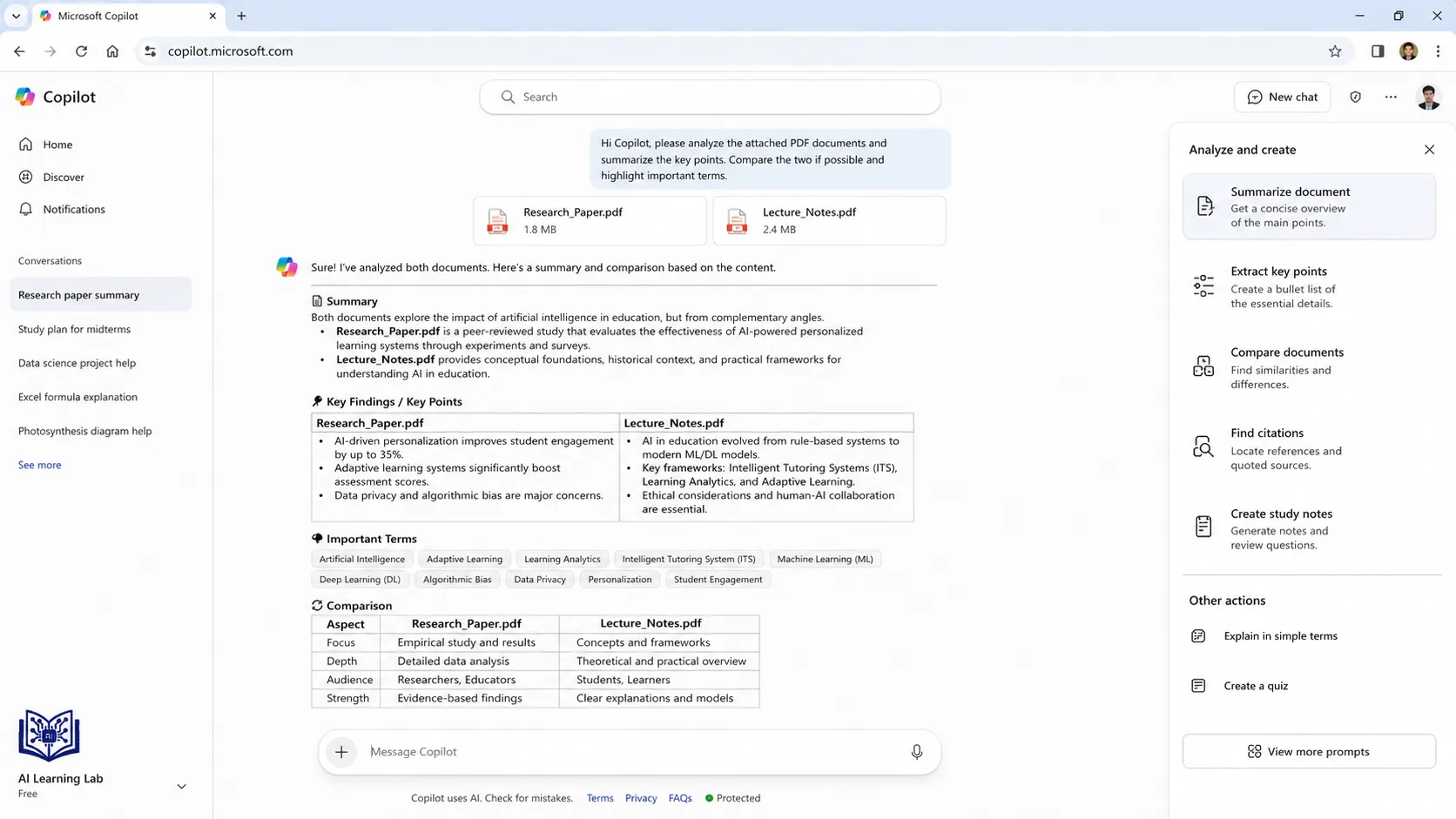
Task: Click the Message Copilot input field
Action: point(631,751)
